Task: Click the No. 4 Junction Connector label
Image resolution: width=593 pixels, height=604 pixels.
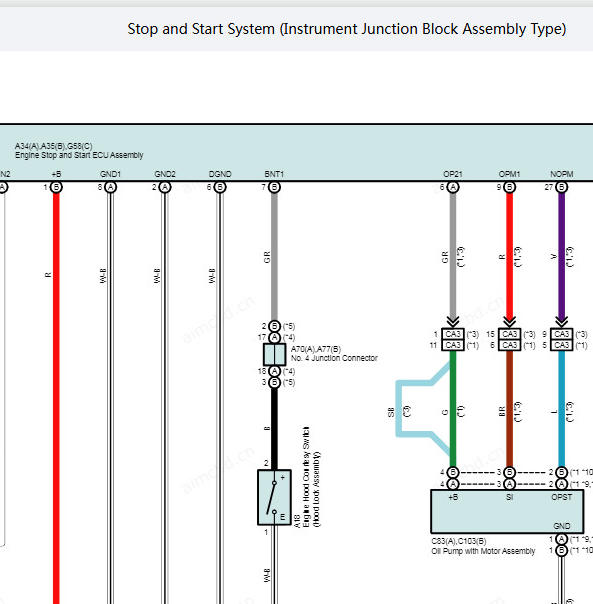Action: [x=334, y=358]
